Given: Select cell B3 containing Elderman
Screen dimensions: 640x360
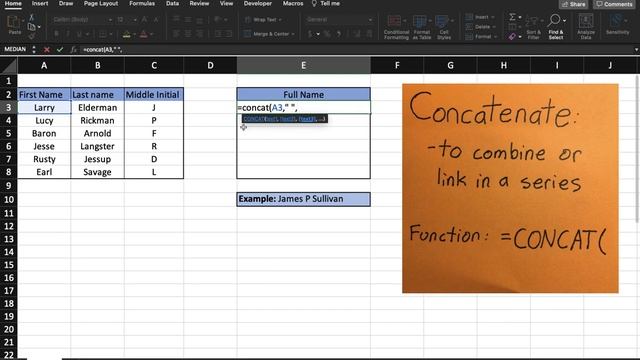Looking at the screenshot, I should pyautogui.click(x=98, y=107).
